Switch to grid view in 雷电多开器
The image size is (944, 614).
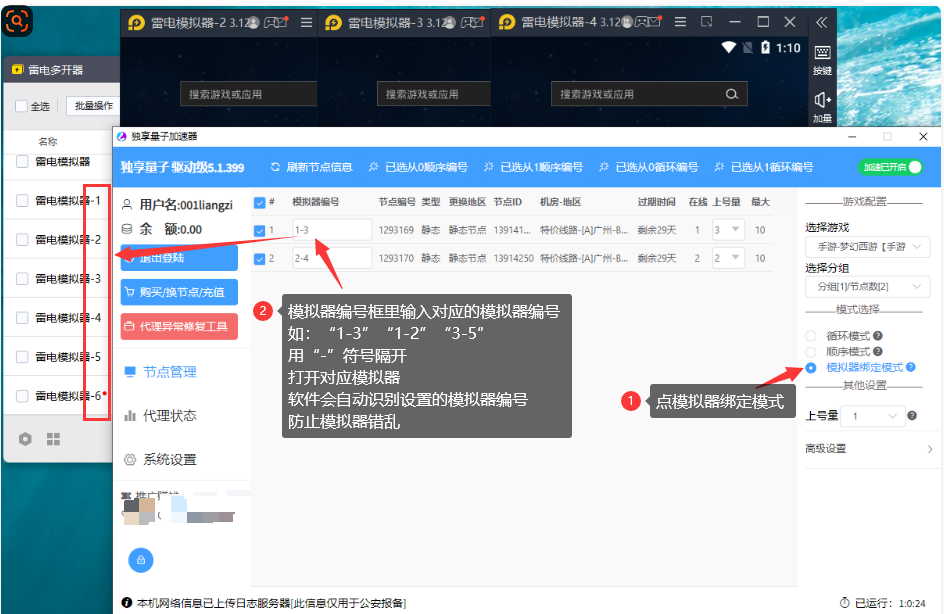pos(53,439)
